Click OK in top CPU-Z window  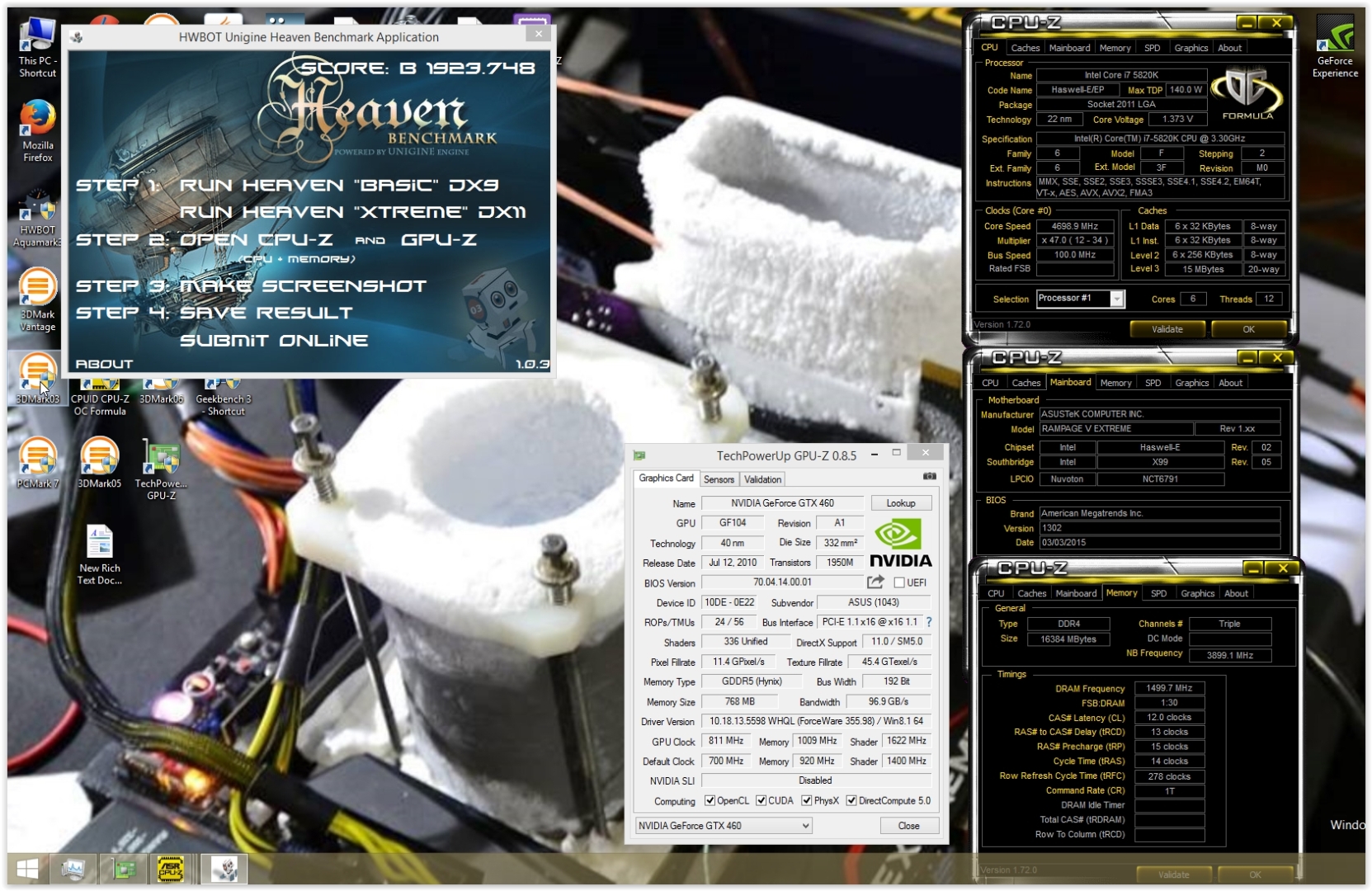click(1248, 329)
